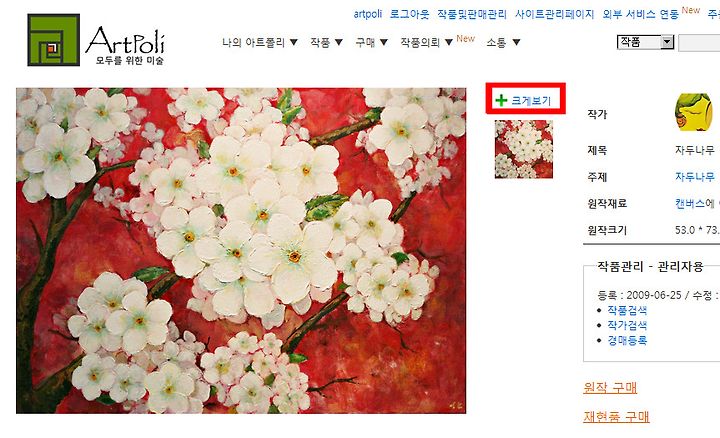Expand the 구매 menu dropdown arrow

[384, 43]
